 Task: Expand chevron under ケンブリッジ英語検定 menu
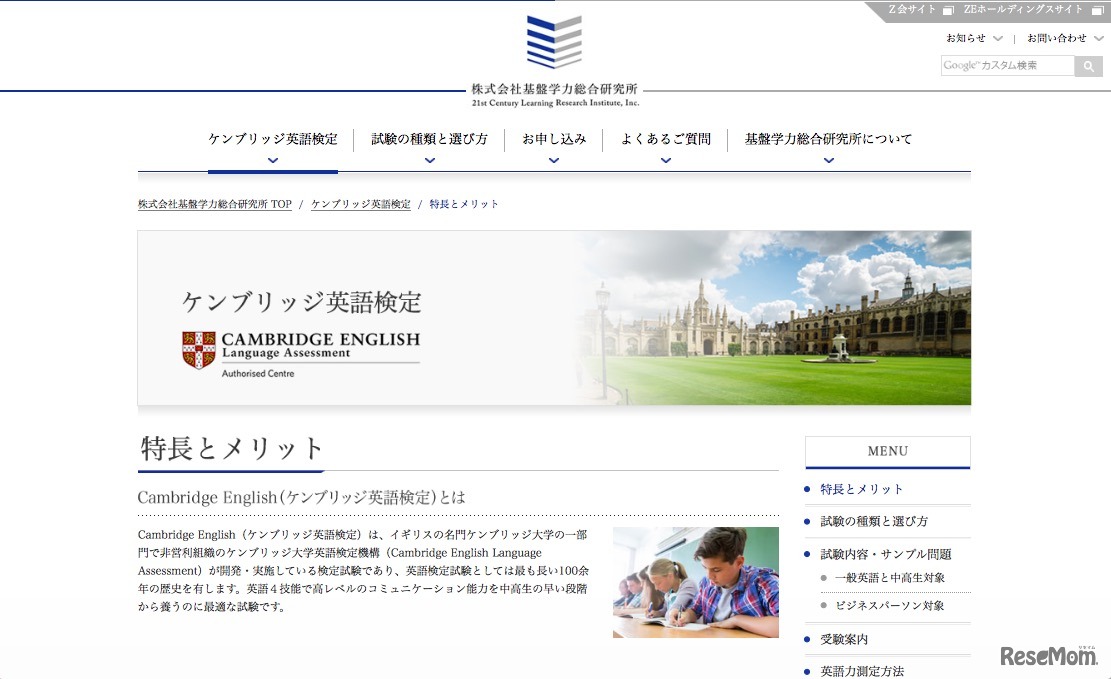273,161
